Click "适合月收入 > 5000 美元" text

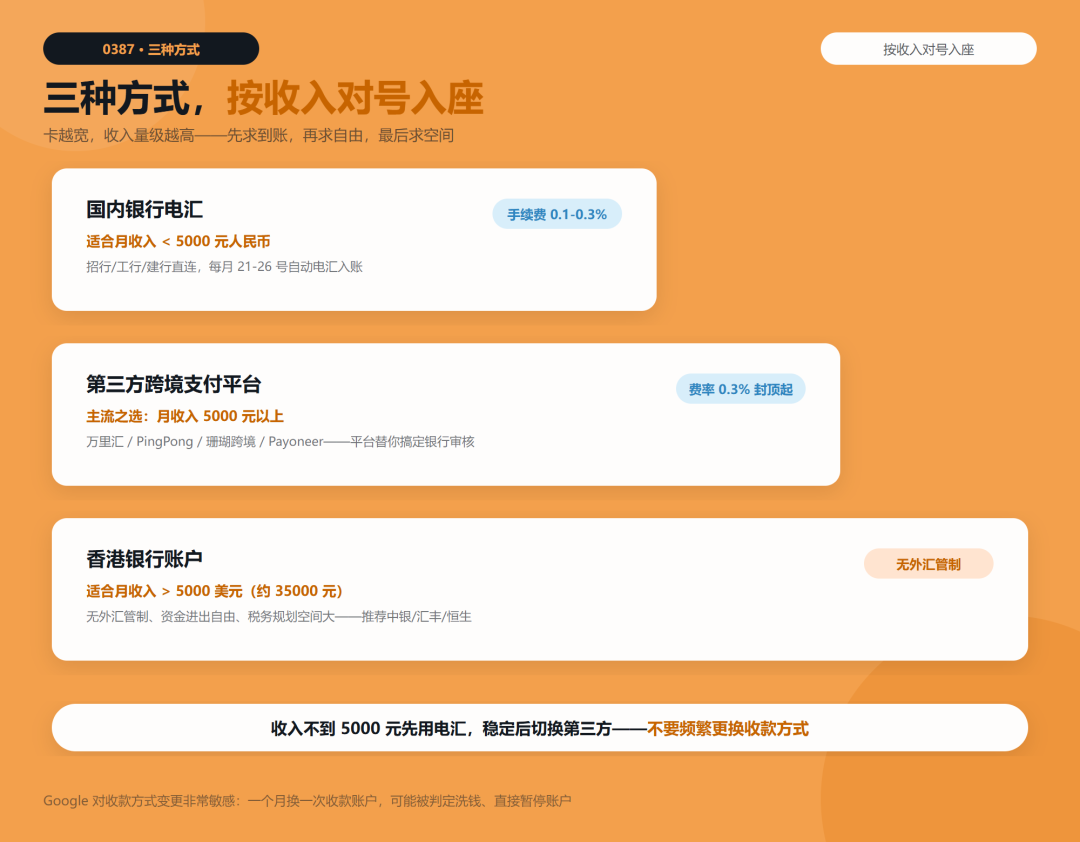point(214,591)
